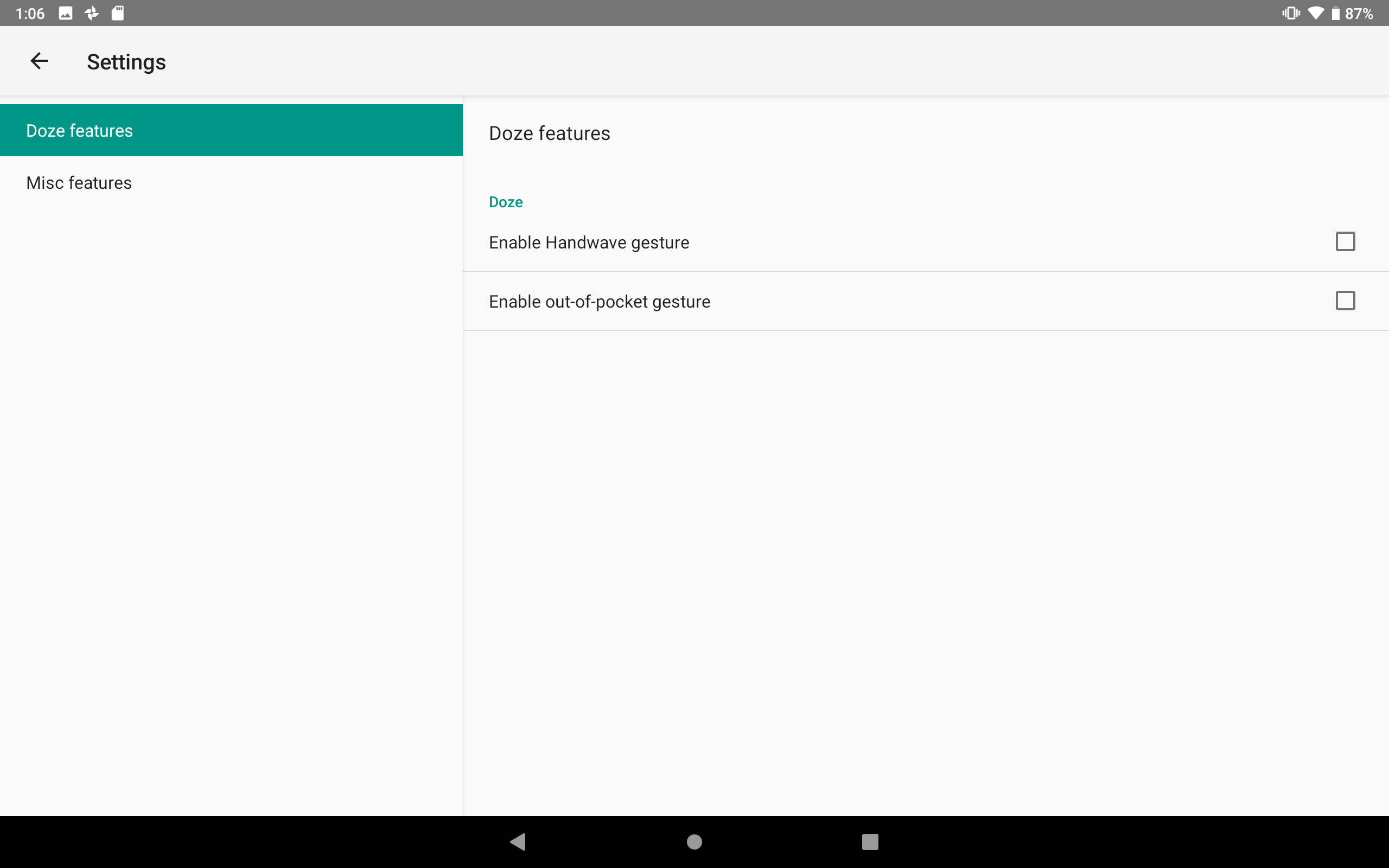Open recent apps with square button
1389x868 pixels.
click(870, 841)
